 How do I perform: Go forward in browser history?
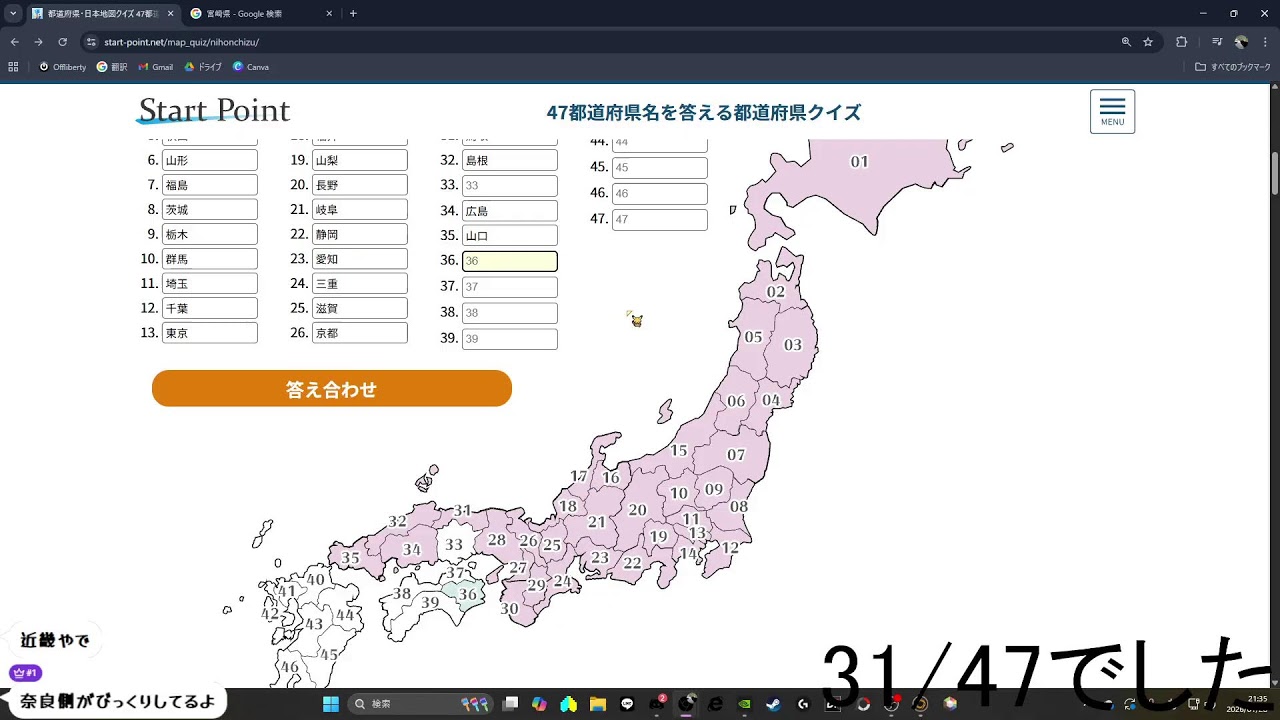click(38, 42)
